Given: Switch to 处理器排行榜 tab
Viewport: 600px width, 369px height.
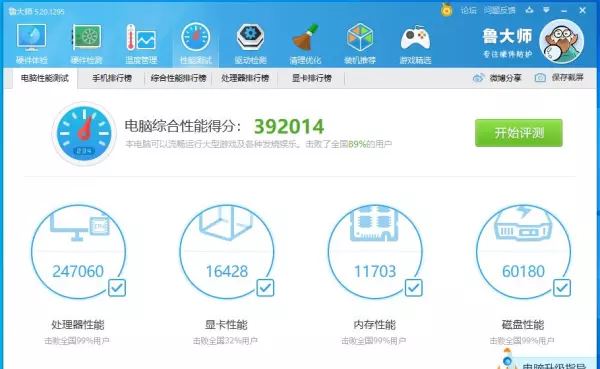Looking at the screenshot, I should click(x=245, y=78).
